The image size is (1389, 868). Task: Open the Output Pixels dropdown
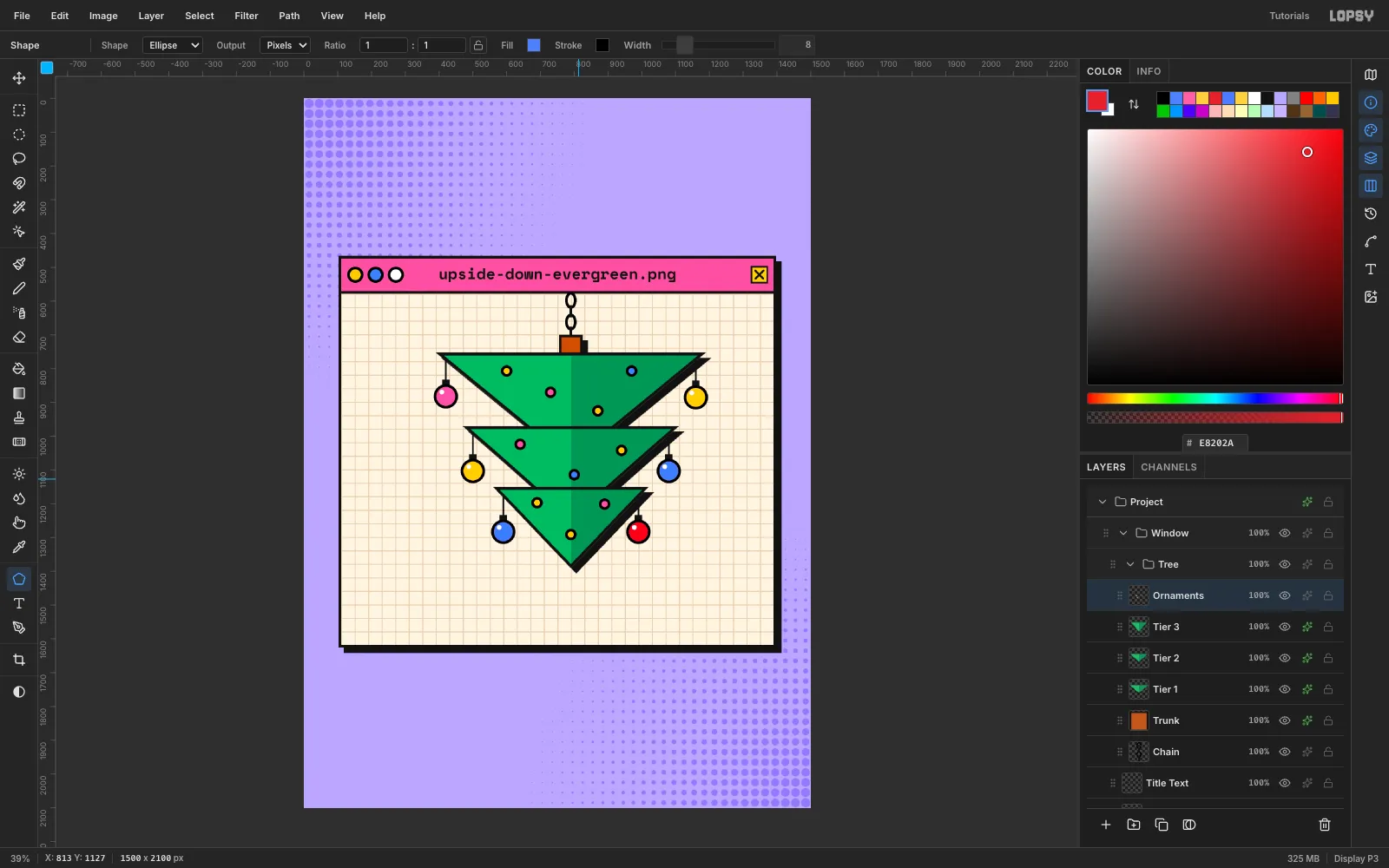point(285,45)
